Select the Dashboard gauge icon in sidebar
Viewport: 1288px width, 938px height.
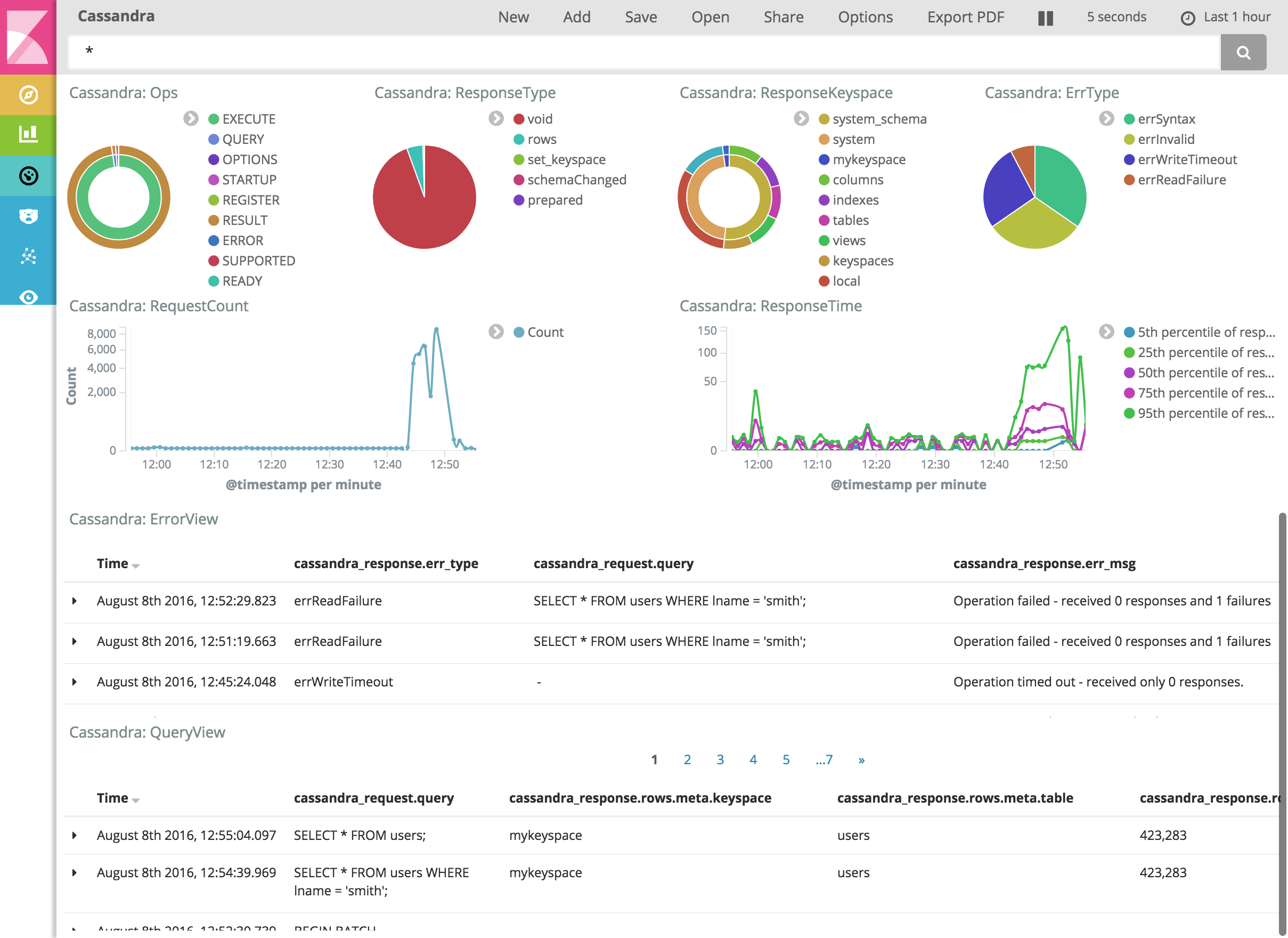[28, 175]
